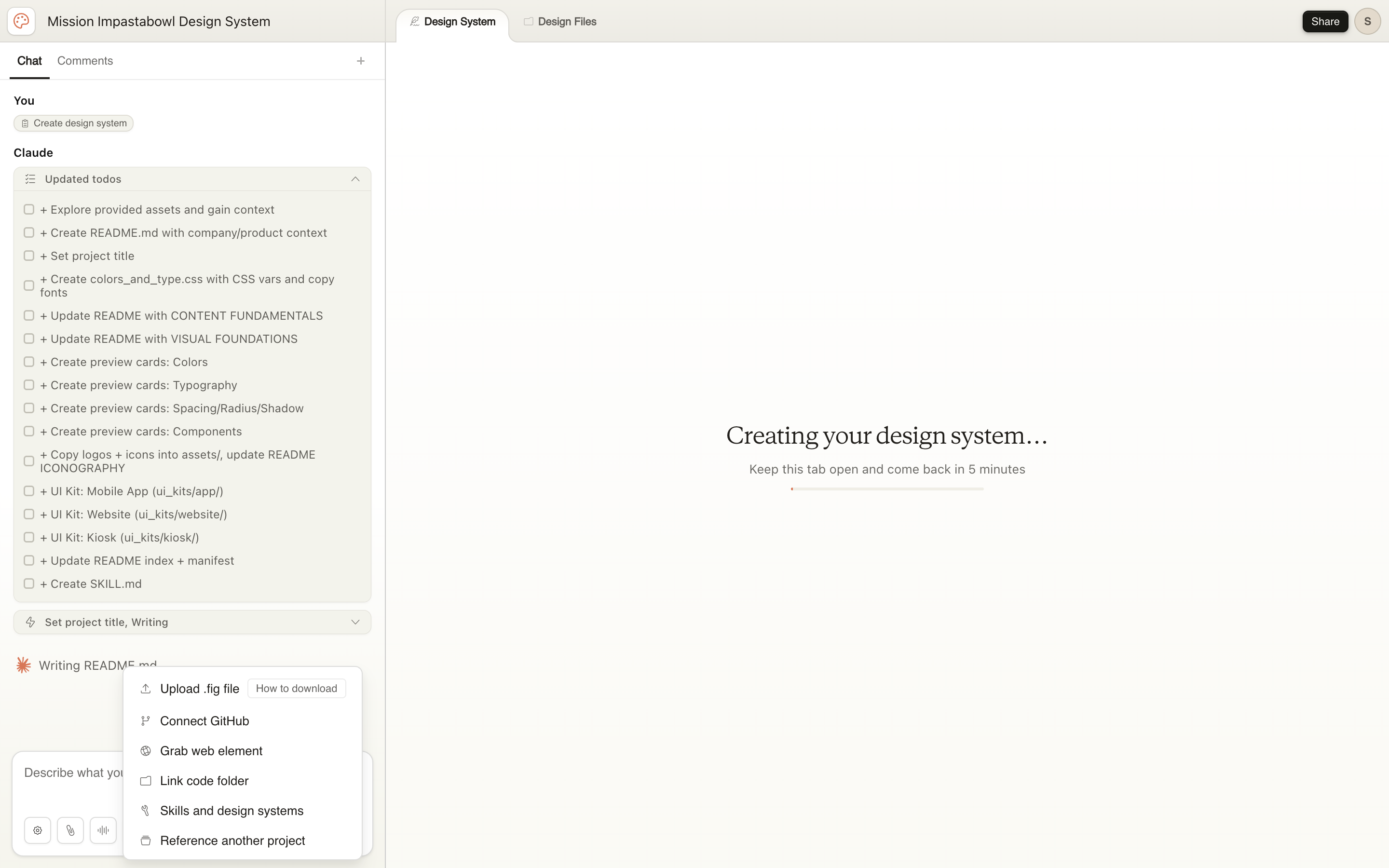This screenshot has width=1389, height=868.
Task: Expand the Set project title, Writing chevron
Action: (x=355, y=622)
